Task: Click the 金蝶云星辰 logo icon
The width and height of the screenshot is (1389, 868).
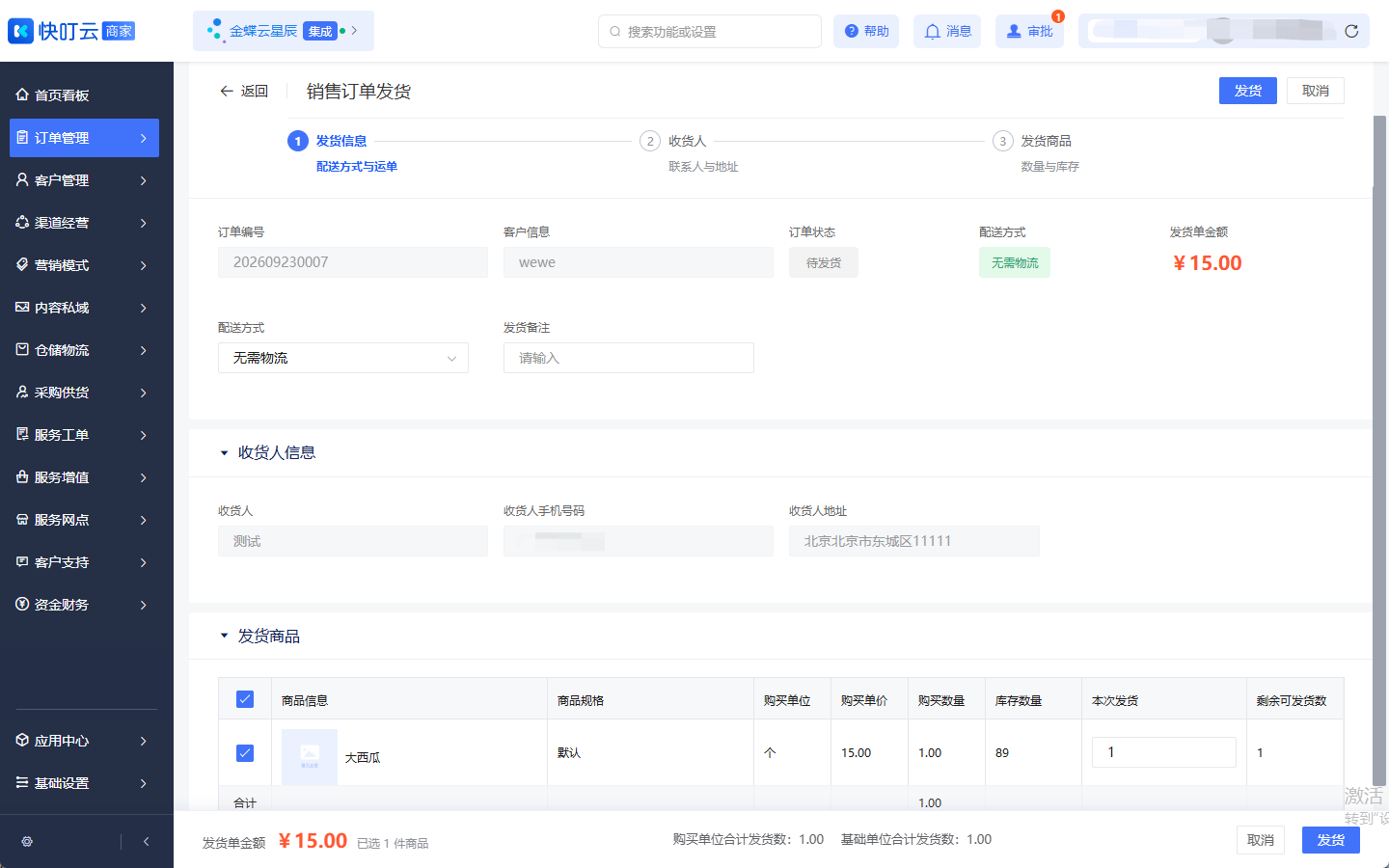Action: 215,31
